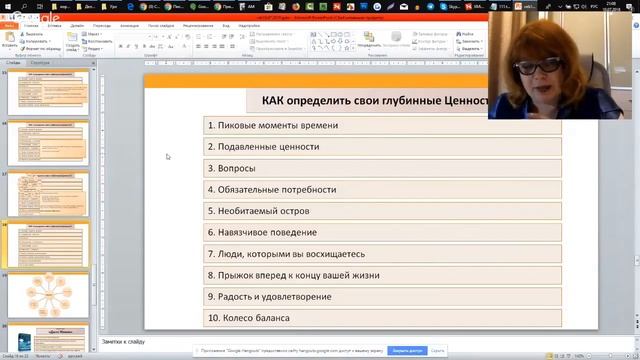Screen dimensions: 640x360
Task: Toggle Center text alignment
Action: [206, 47]
